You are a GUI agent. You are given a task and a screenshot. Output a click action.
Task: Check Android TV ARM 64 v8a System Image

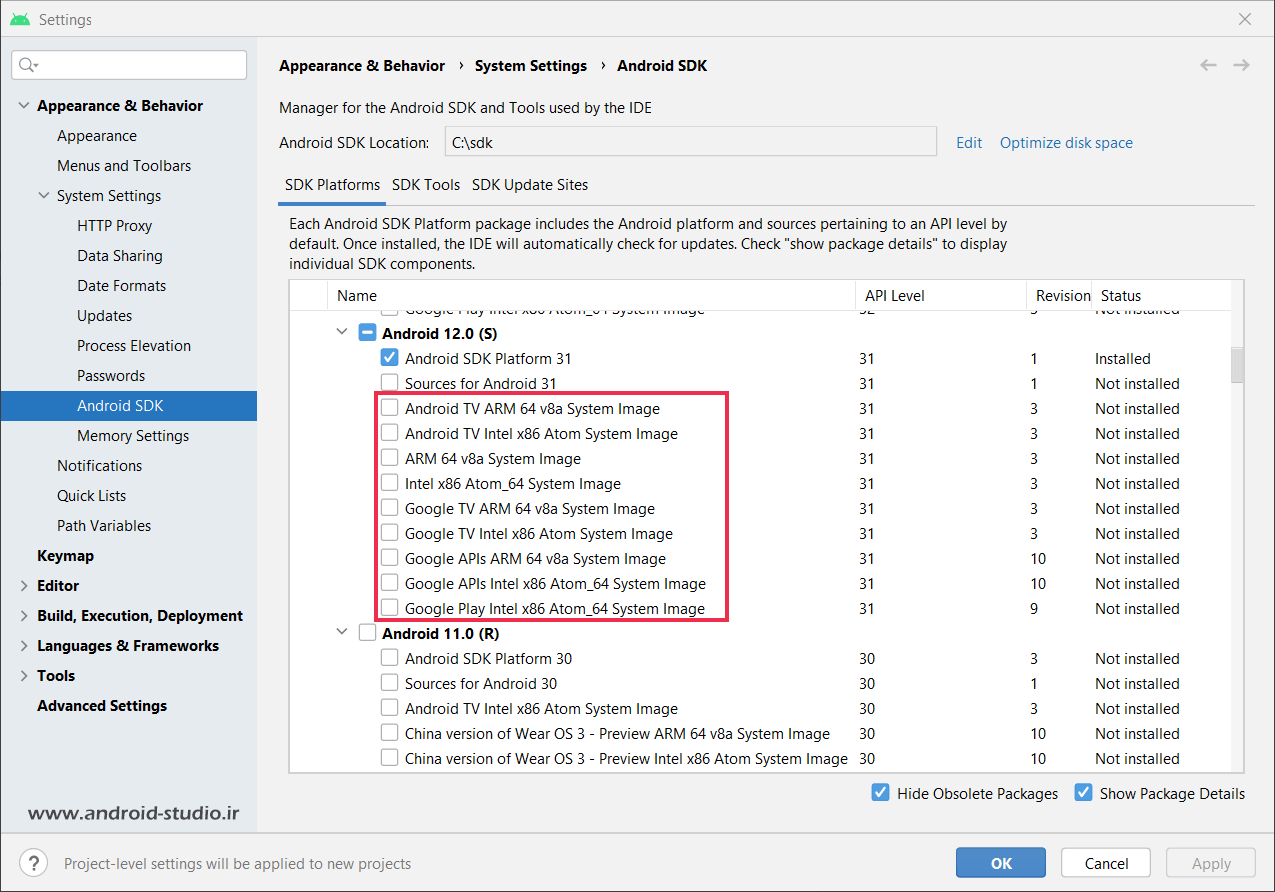(x=389, y=408)
